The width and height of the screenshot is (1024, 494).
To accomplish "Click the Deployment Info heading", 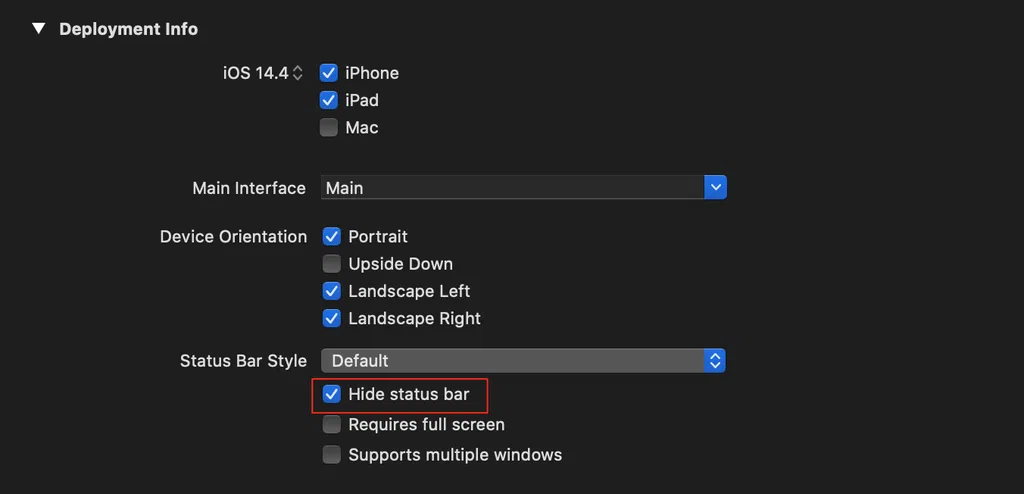I will coord(129,29).
